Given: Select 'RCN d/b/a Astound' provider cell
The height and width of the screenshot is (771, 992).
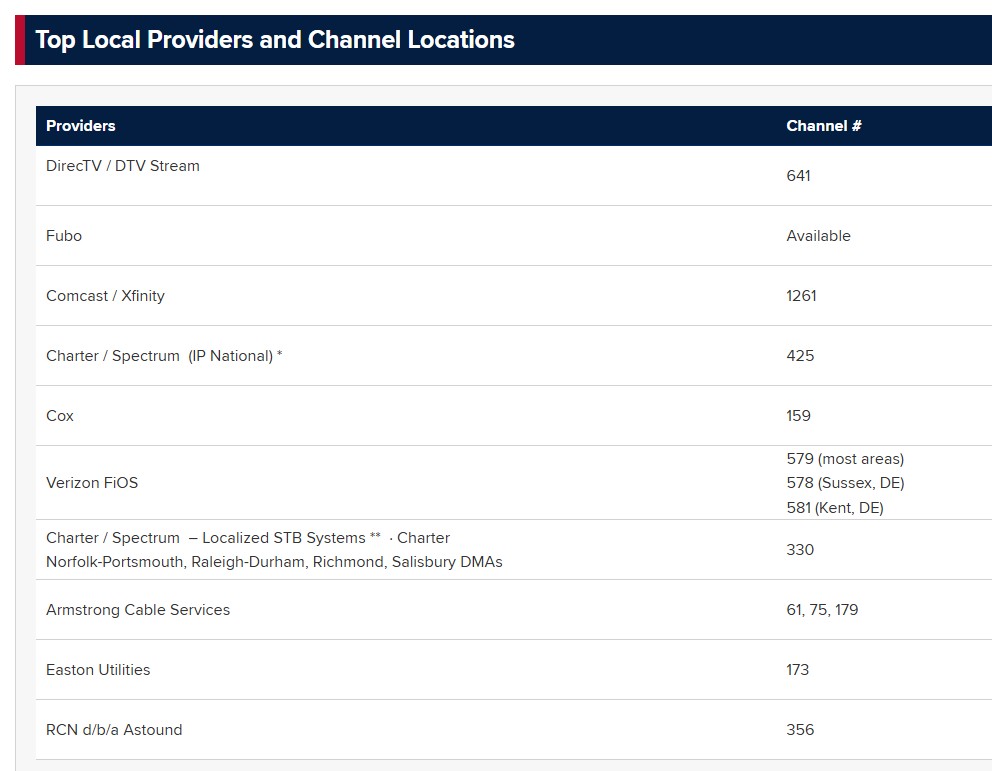Looking at the screenshot, I should coord(114,730).
